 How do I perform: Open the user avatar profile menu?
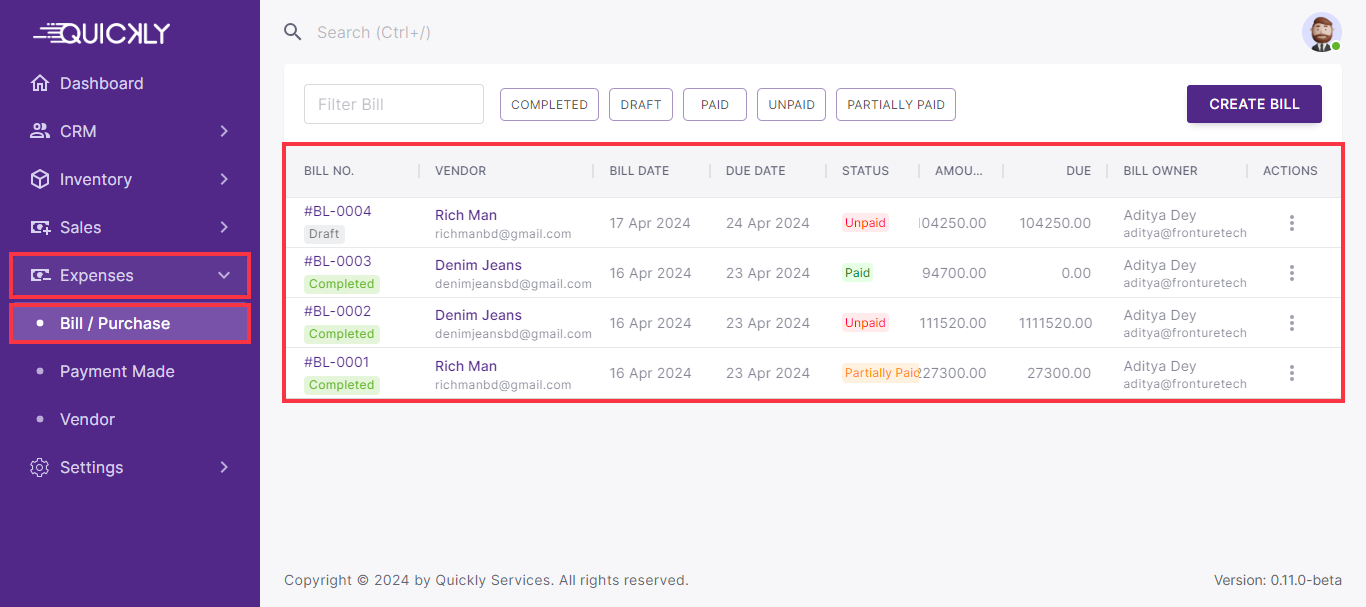[1321, 32]
